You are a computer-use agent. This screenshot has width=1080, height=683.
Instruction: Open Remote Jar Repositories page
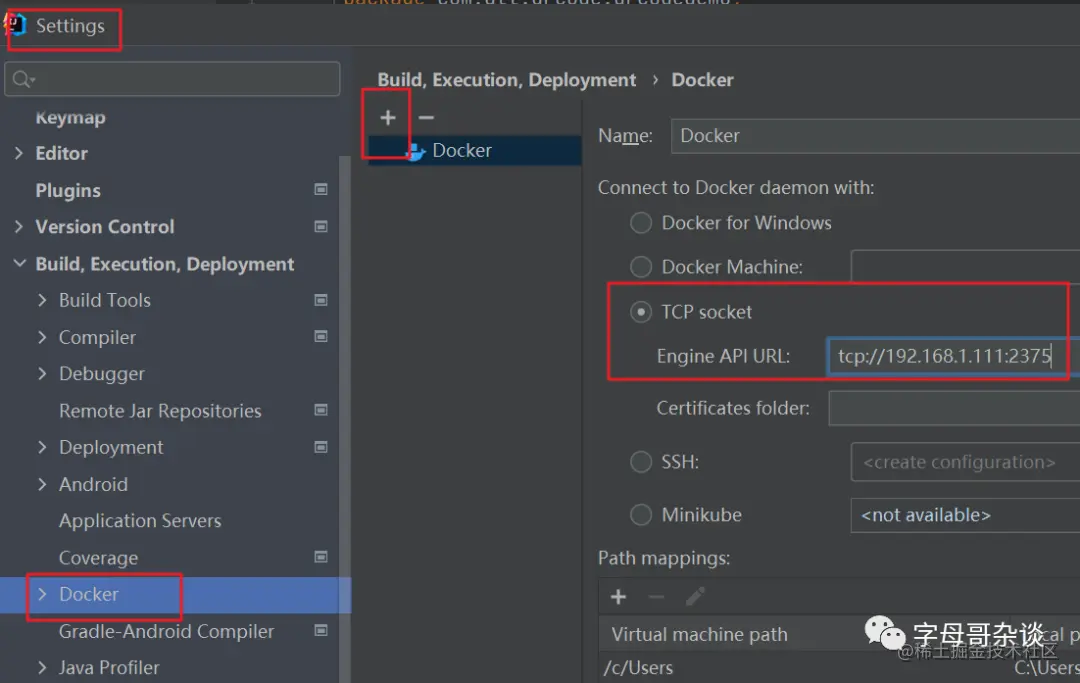pyautogui.click(x=160, y=411)
